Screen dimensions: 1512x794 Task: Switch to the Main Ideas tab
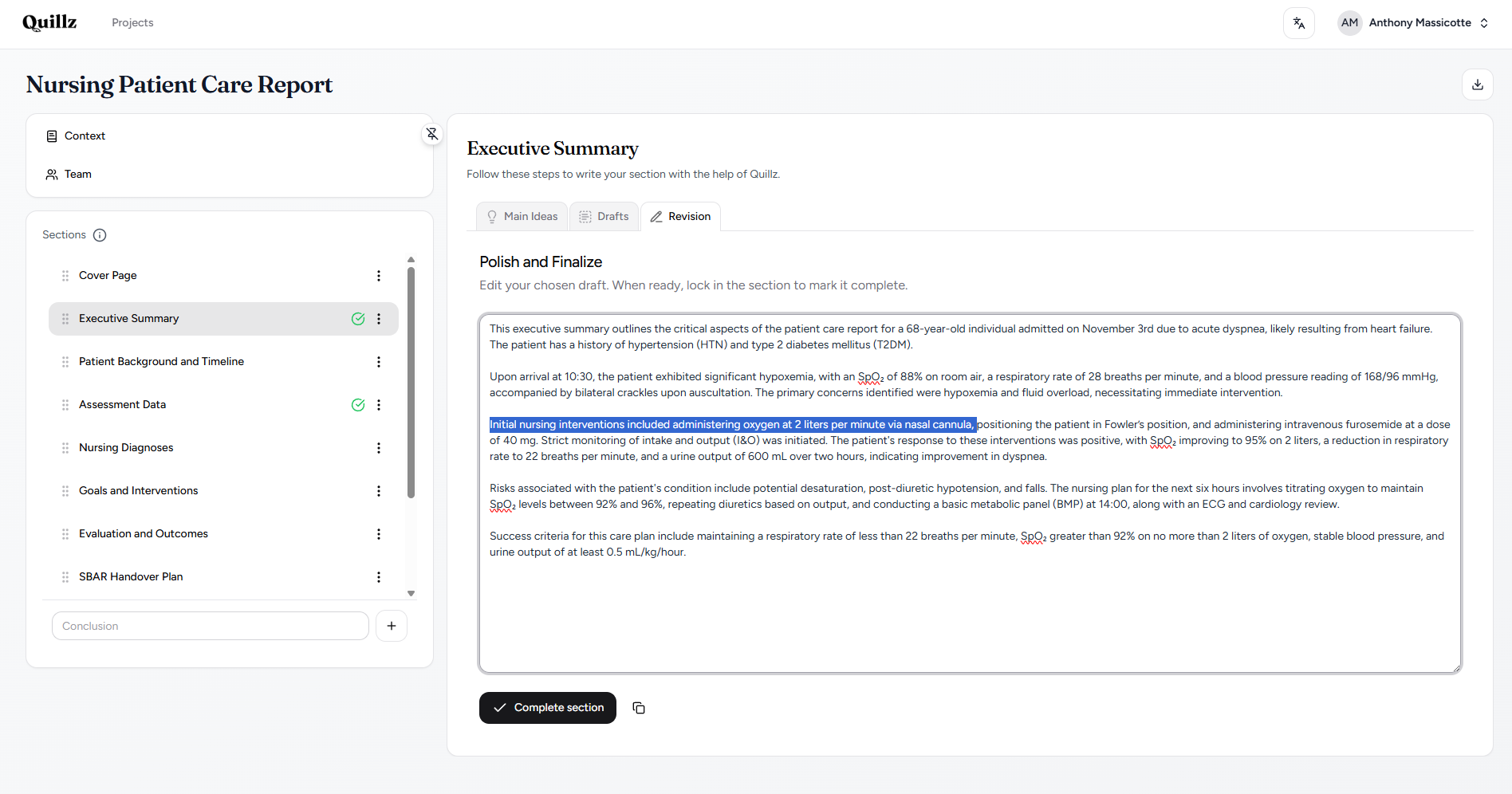click(x=521, y=216)
